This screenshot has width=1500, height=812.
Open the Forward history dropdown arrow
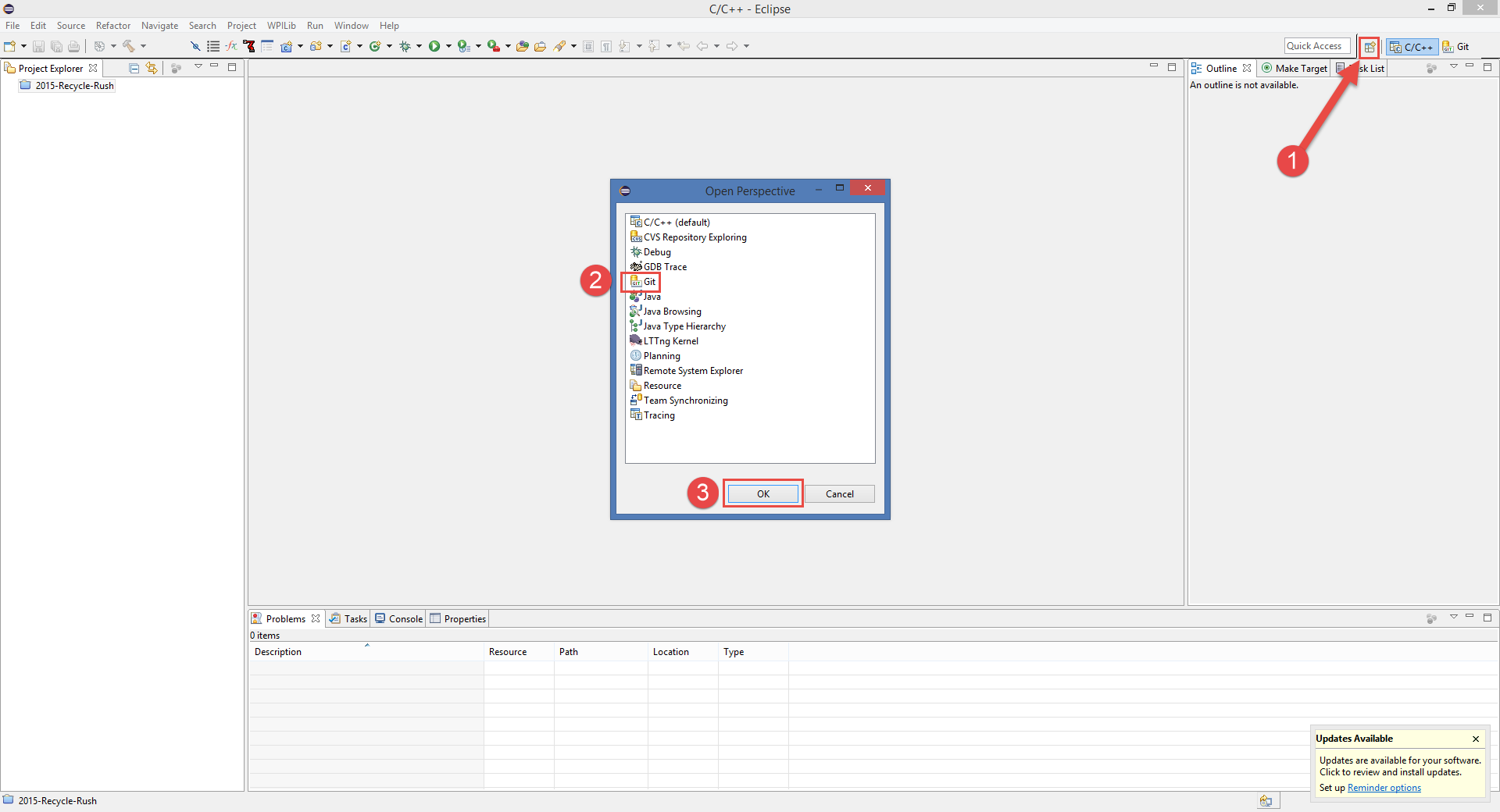point(746,46)
